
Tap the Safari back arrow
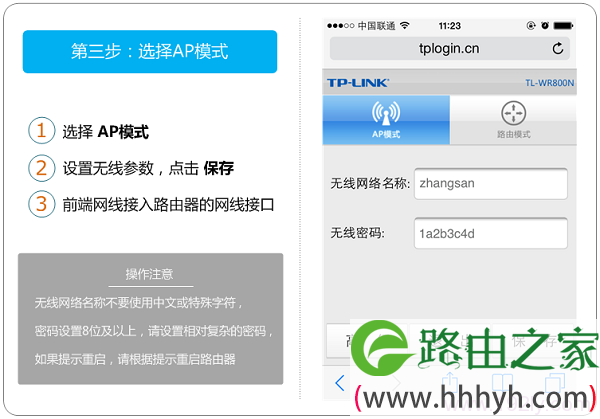[x=340, y=383]
